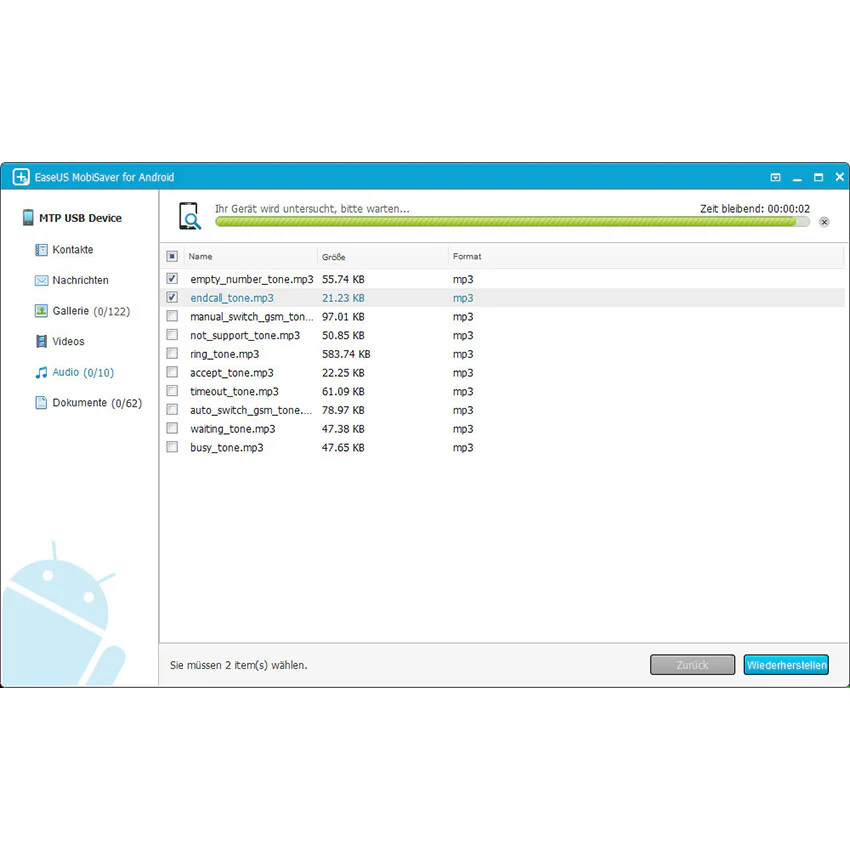Select the waiting_tone.mp3 file row

[503, 429]
